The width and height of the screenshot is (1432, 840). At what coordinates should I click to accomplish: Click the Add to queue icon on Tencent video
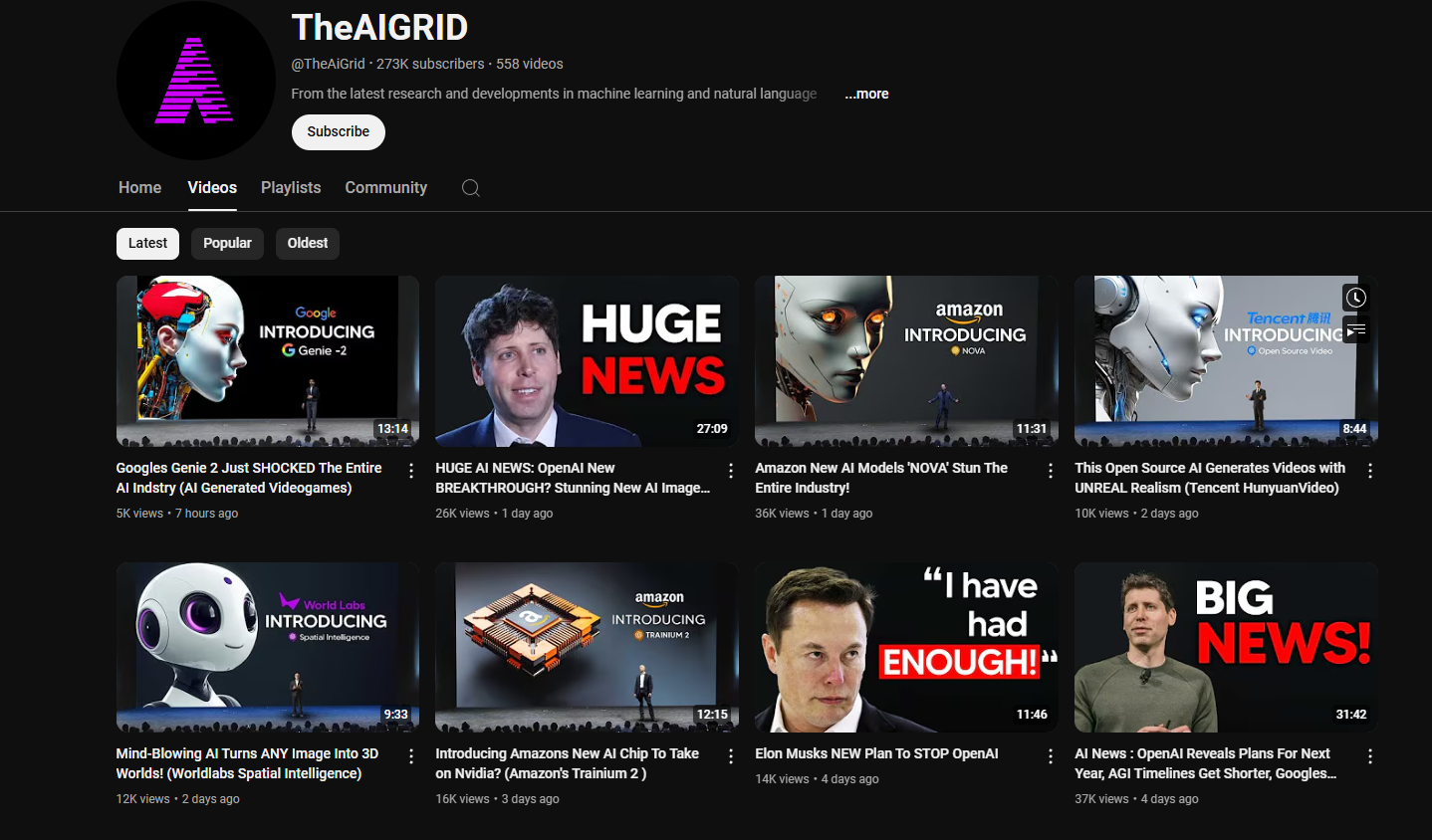(x=1355, y=329)
